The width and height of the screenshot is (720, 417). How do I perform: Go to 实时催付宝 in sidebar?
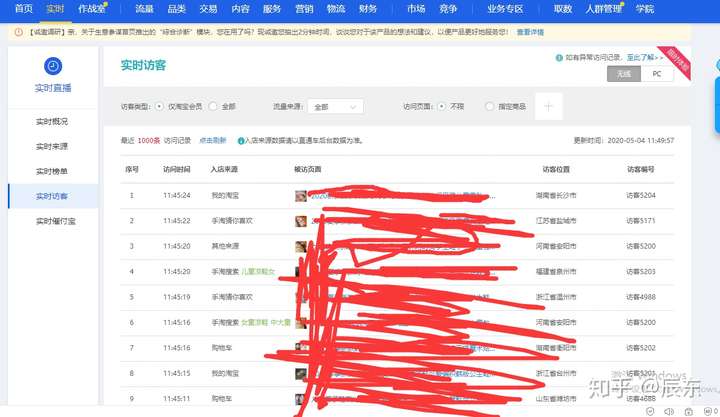point(56,221)
